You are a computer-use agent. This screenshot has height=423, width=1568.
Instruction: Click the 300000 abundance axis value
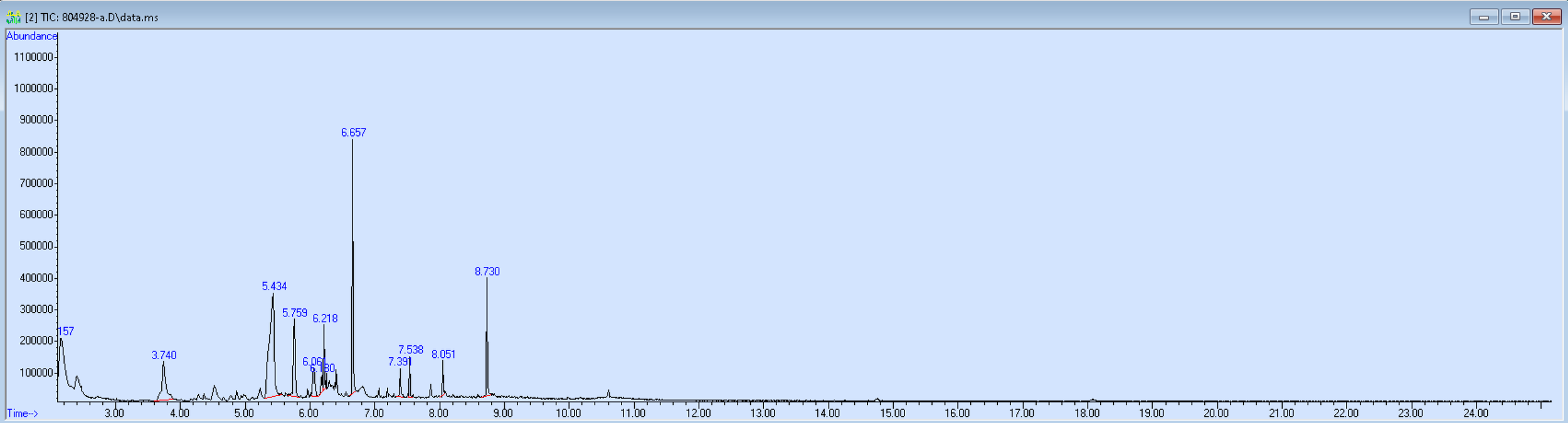[36, 309]
